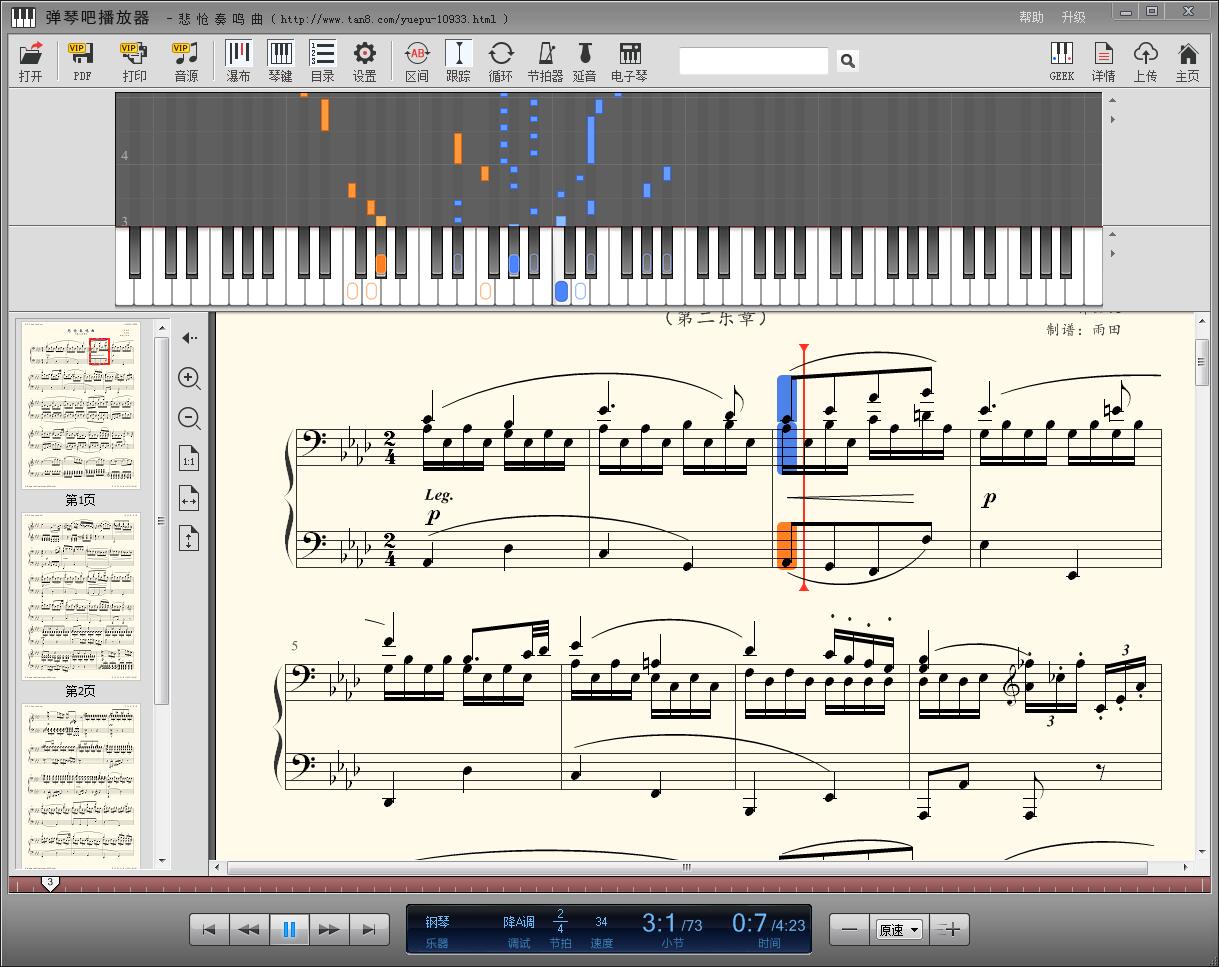Click the magnifier search button
Image resolution: width=1219 pixels, height=967 pixels.
tap(847, 61)
